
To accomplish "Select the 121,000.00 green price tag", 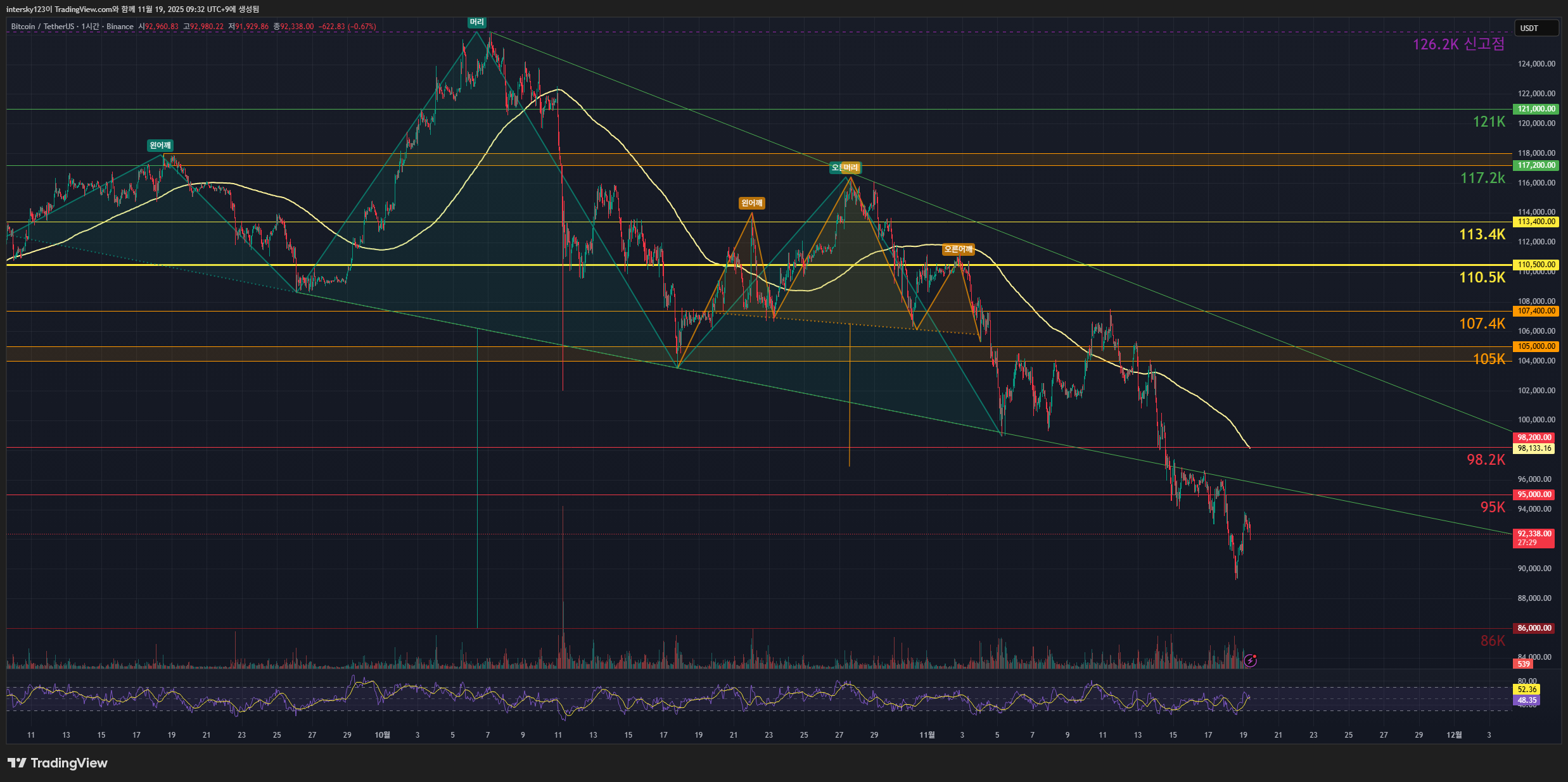I will coord(1536,109).
